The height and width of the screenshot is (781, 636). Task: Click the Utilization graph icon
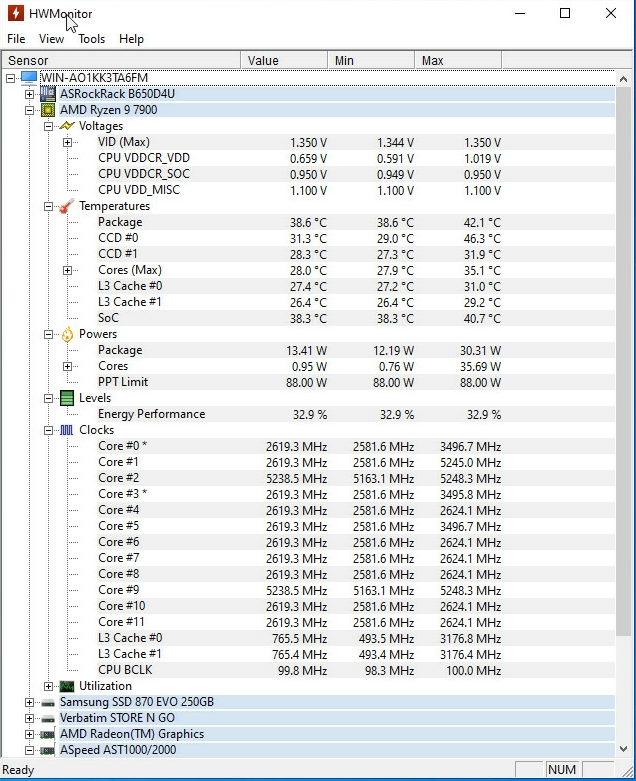pyautogui.click(x=67, y=686)
